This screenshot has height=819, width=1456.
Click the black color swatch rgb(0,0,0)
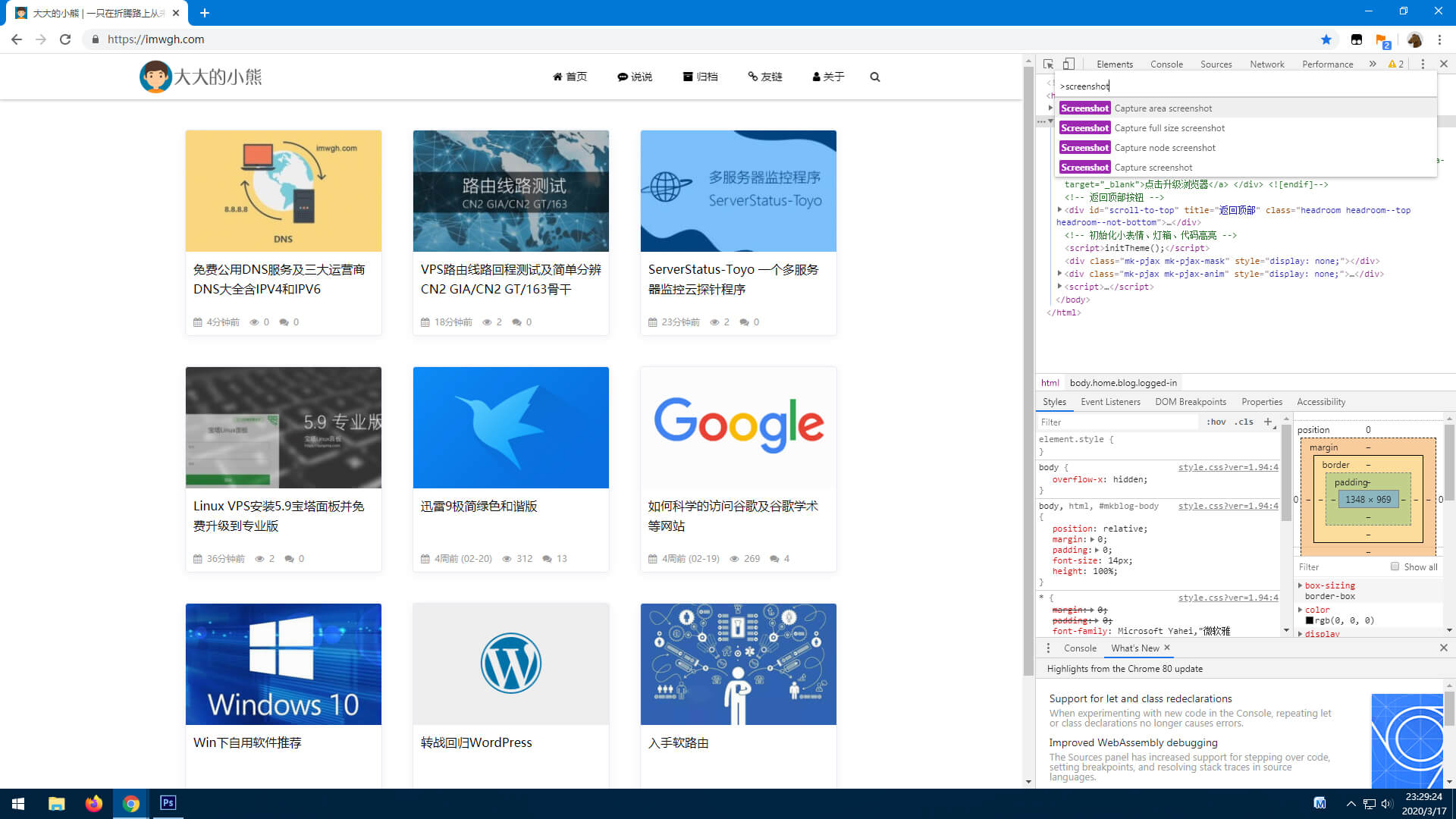point(1309,620)
